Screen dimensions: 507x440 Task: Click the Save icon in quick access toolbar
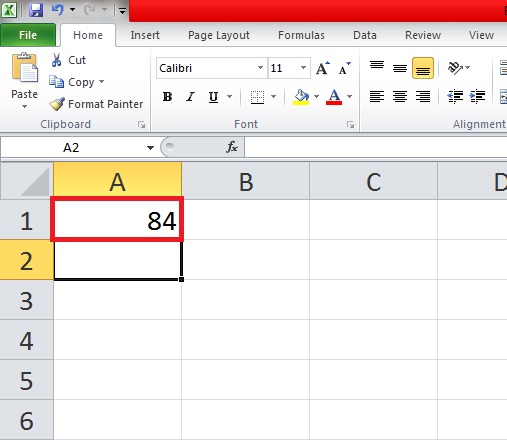[x=36, y=10]
